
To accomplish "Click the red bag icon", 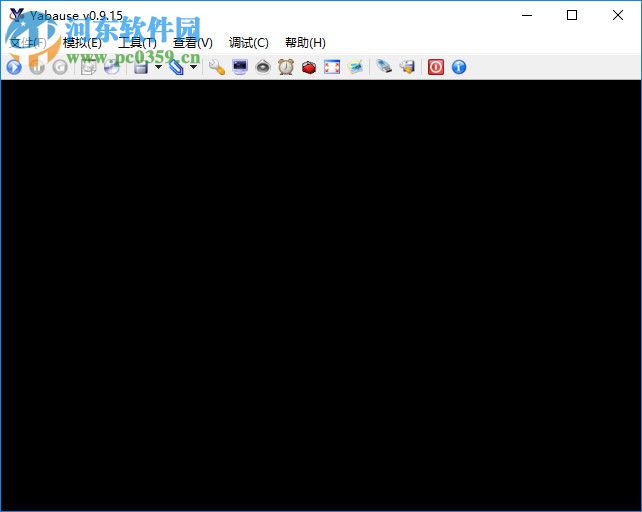I will 309,67.
